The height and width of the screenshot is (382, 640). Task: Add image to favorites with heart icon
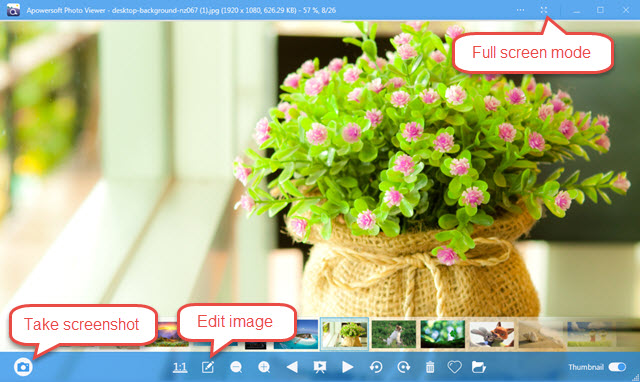pyautogui.click(x=454, y=367)
